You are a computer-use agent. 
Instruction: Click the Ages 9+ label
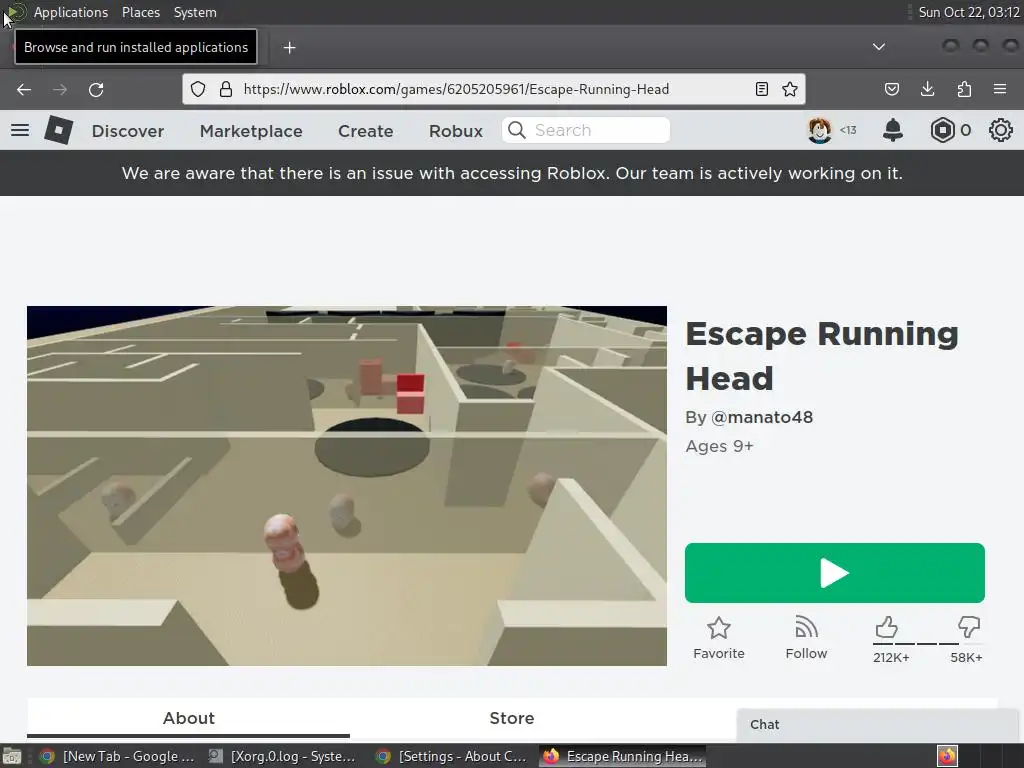click(x=719, y=446)
